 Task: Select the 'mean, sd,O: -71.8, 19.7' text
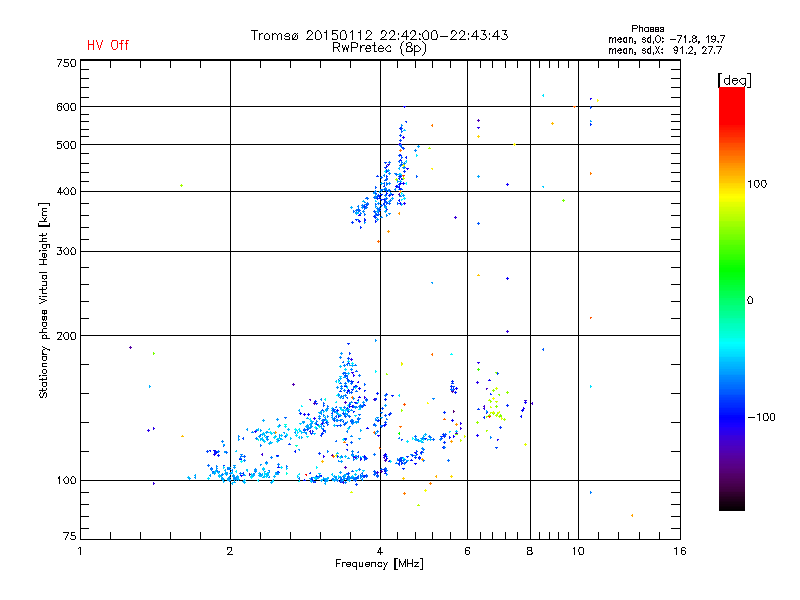(666, 39)
